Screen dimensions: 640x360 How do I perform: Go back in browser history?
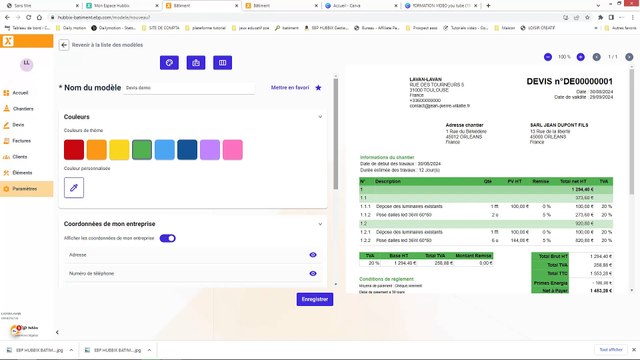coord(7,18)
